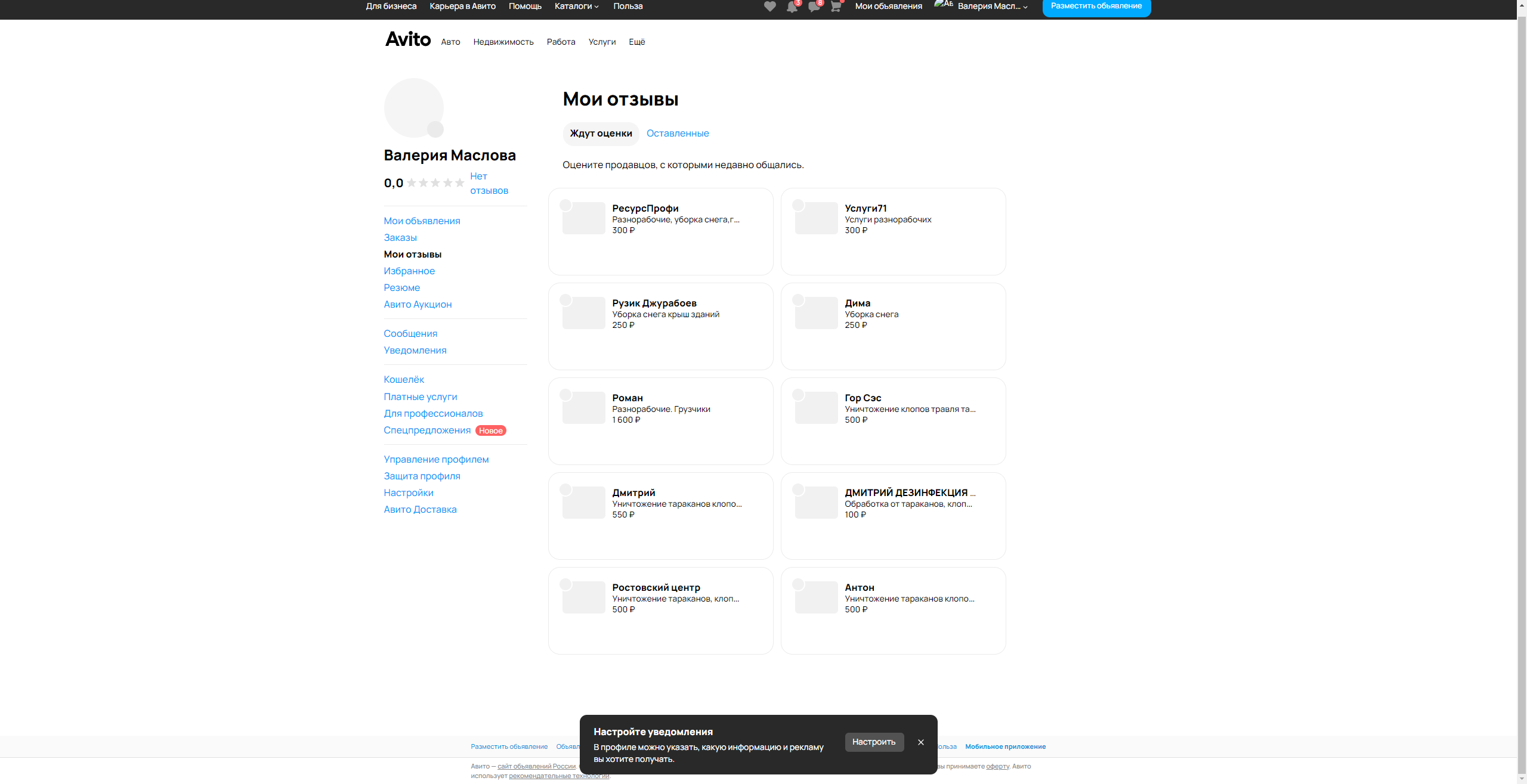Open Ещё category menu
This screenshot has height=784, width=1527.
coord(636,42)
